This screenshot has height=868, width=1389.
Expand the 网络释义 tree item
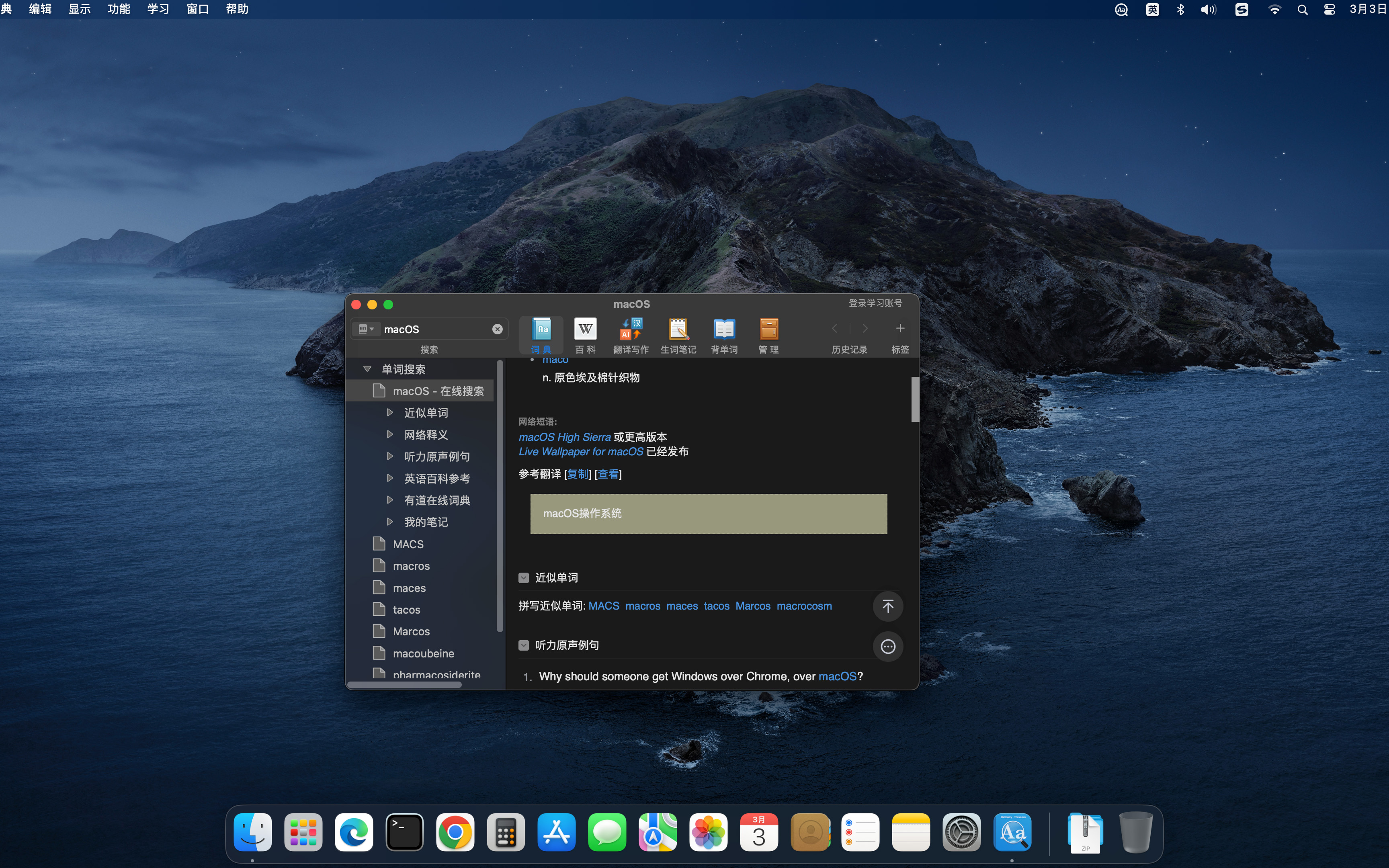[x=390, y=434]
